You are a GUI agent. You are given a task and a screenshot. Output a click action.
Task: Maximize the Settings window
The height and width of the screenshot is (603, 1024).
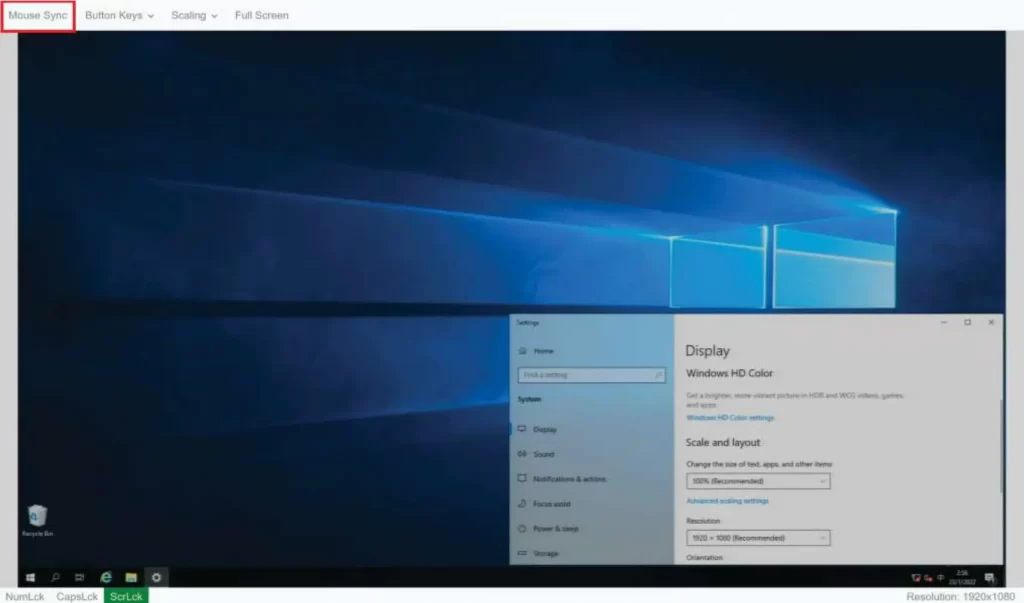967,322
